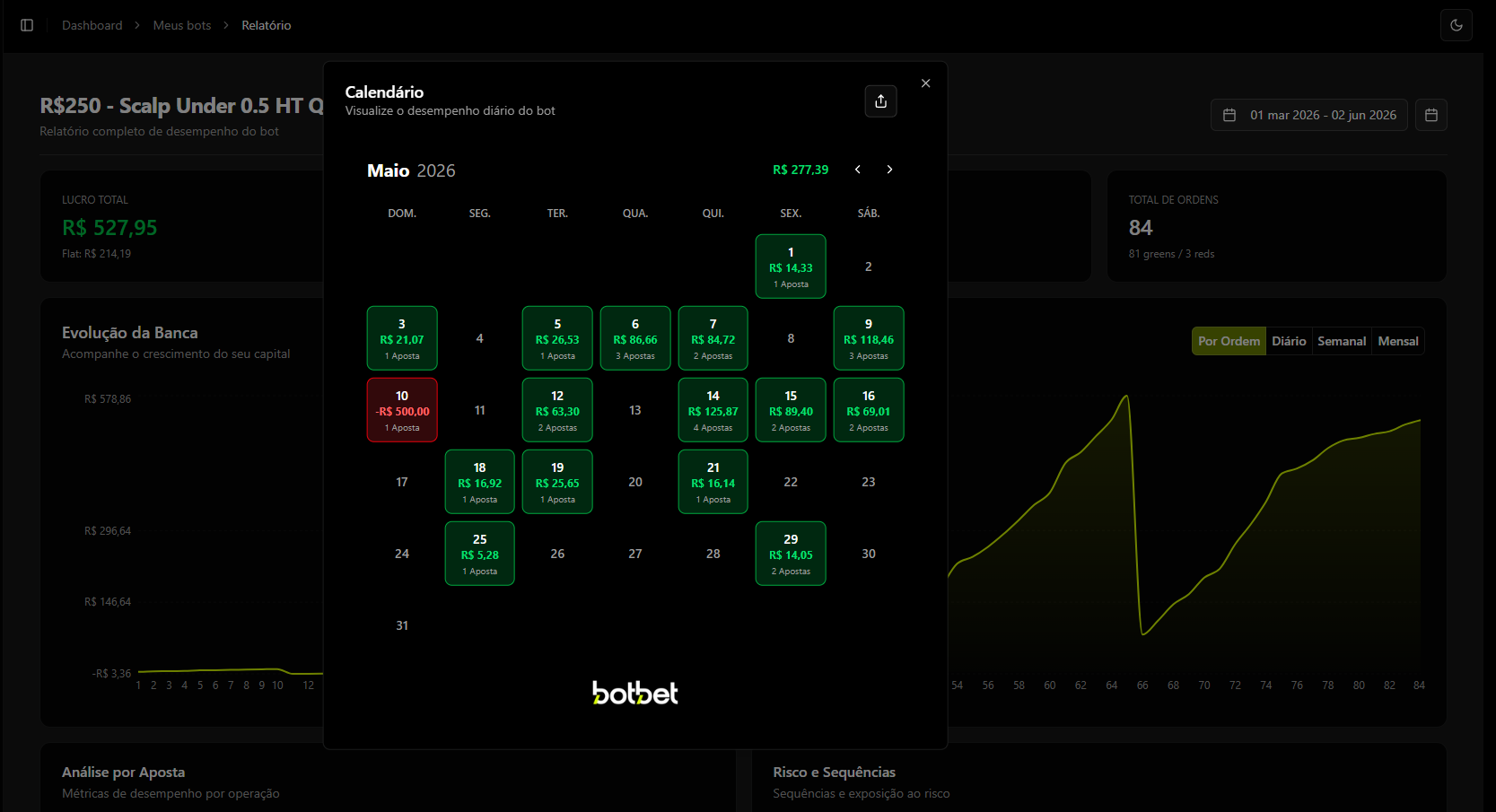1496x812 pixels.
Task: Click Evolução da Banca chart heading
Action: point(130,333)
